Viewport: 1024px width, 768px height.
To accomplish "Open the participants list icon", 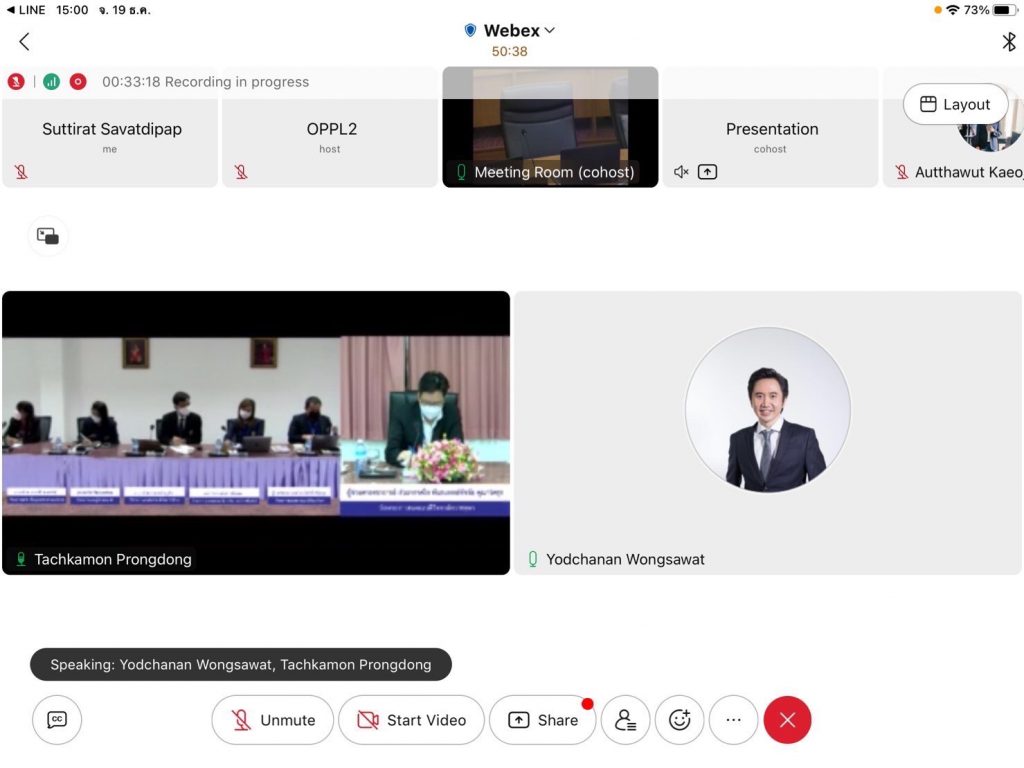I will tap(626, 720).
